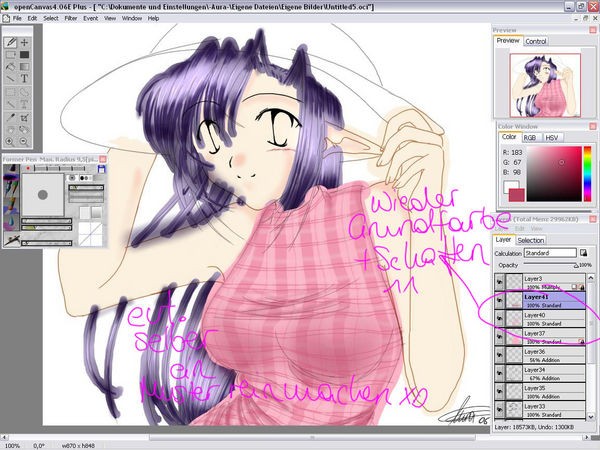Open the Control tab in Preview panel
The height and width of the screenshot is (450, 600).
point(536,41)
